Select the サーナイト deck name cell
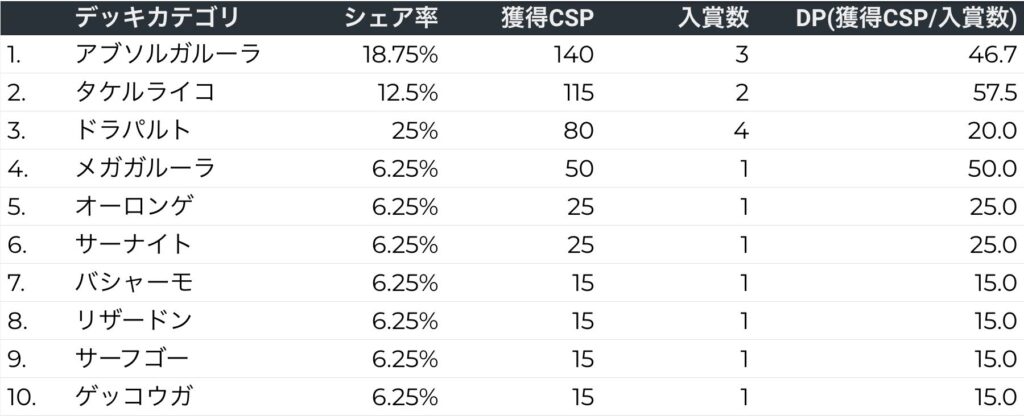1024x416 pixels. pos(133,244)
